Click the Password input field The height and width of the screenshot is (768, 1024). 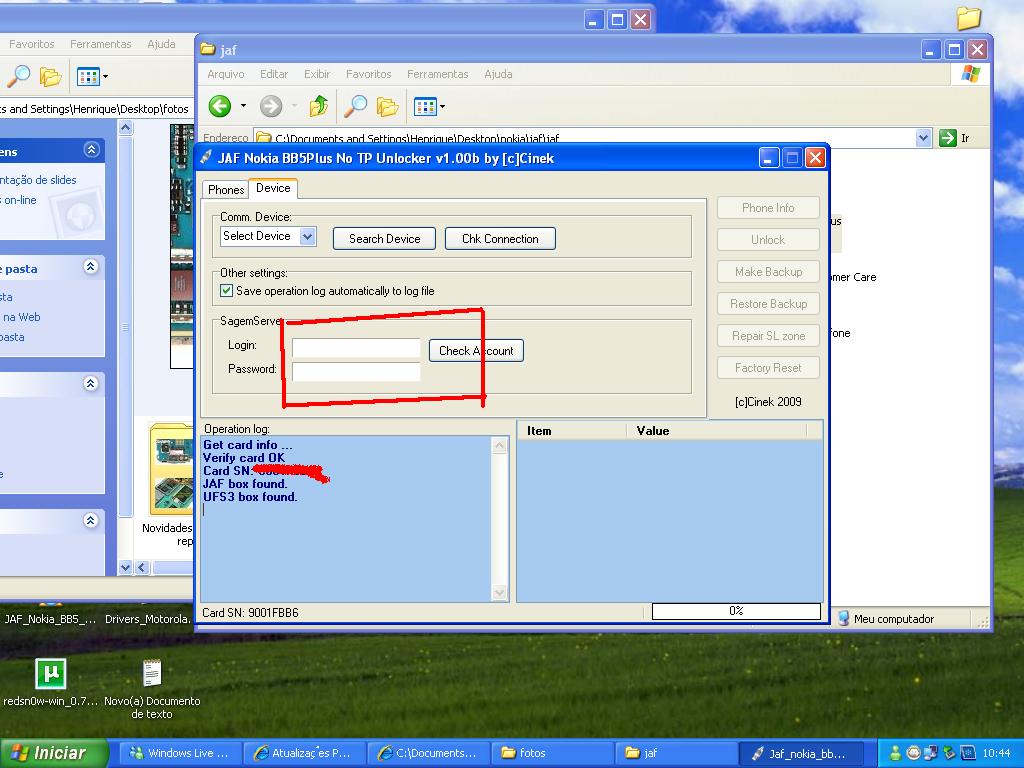356,371
